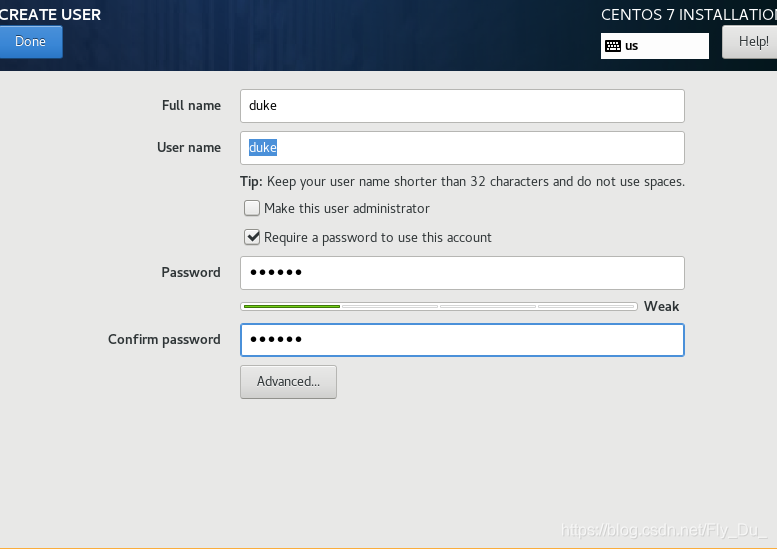Enable Make this user administrator checkbox
777x549 pixels.
(252, 208)
